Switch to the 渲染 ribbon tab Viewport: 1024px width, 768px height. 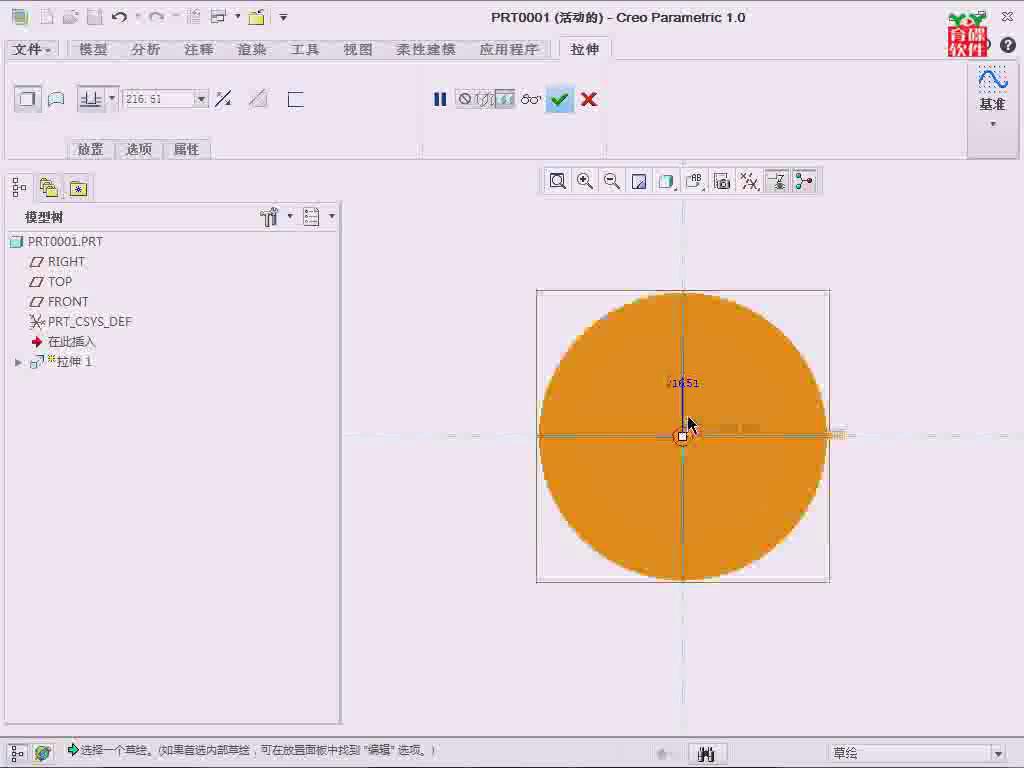pyautogui.click(x=251, y=49)
